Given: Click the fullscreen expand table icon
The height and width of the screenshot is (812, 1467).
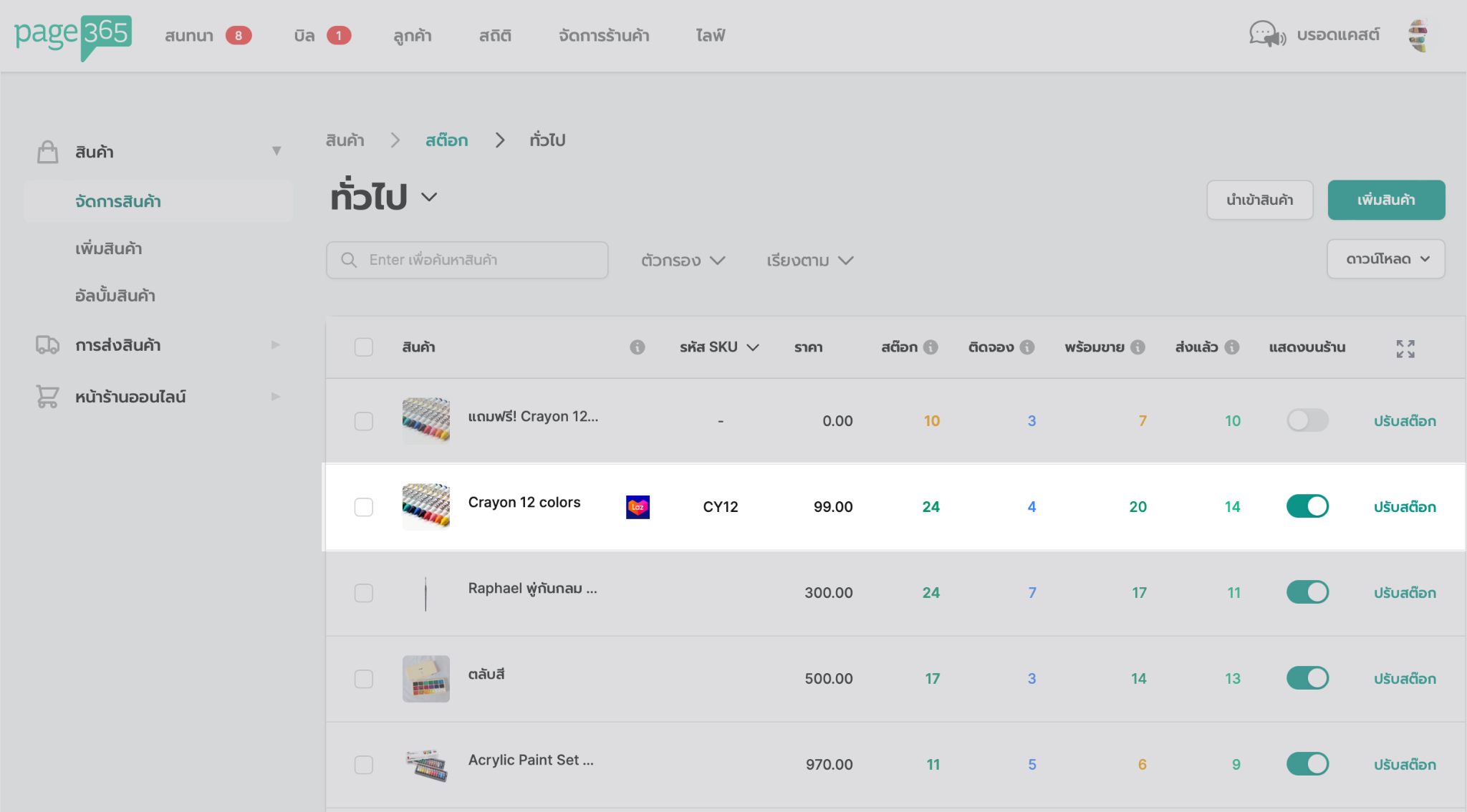Looking at the screenshot, I should [1405, 349].
